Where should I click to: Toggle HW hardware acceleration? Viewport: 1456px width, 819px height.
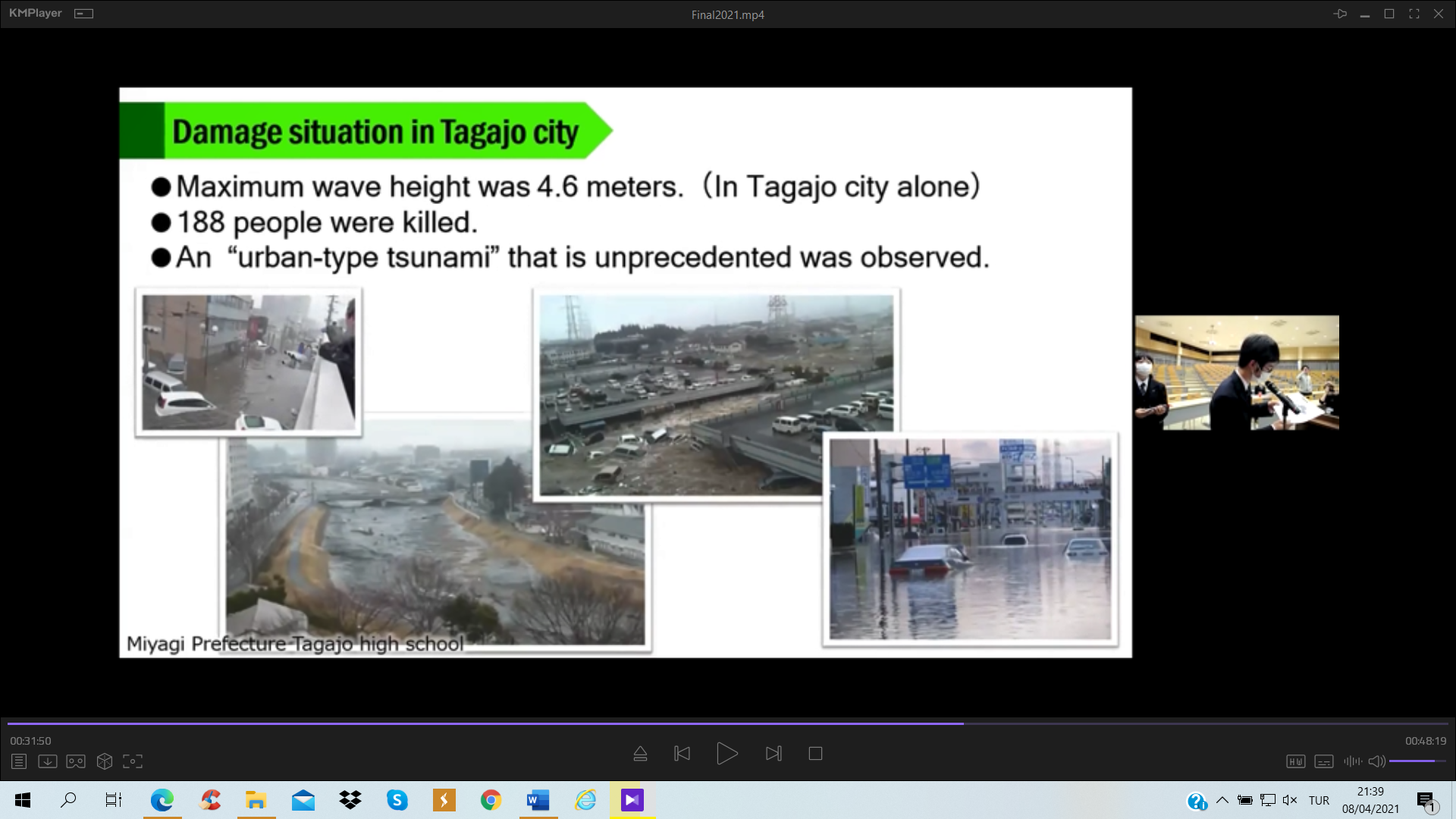1295,761
